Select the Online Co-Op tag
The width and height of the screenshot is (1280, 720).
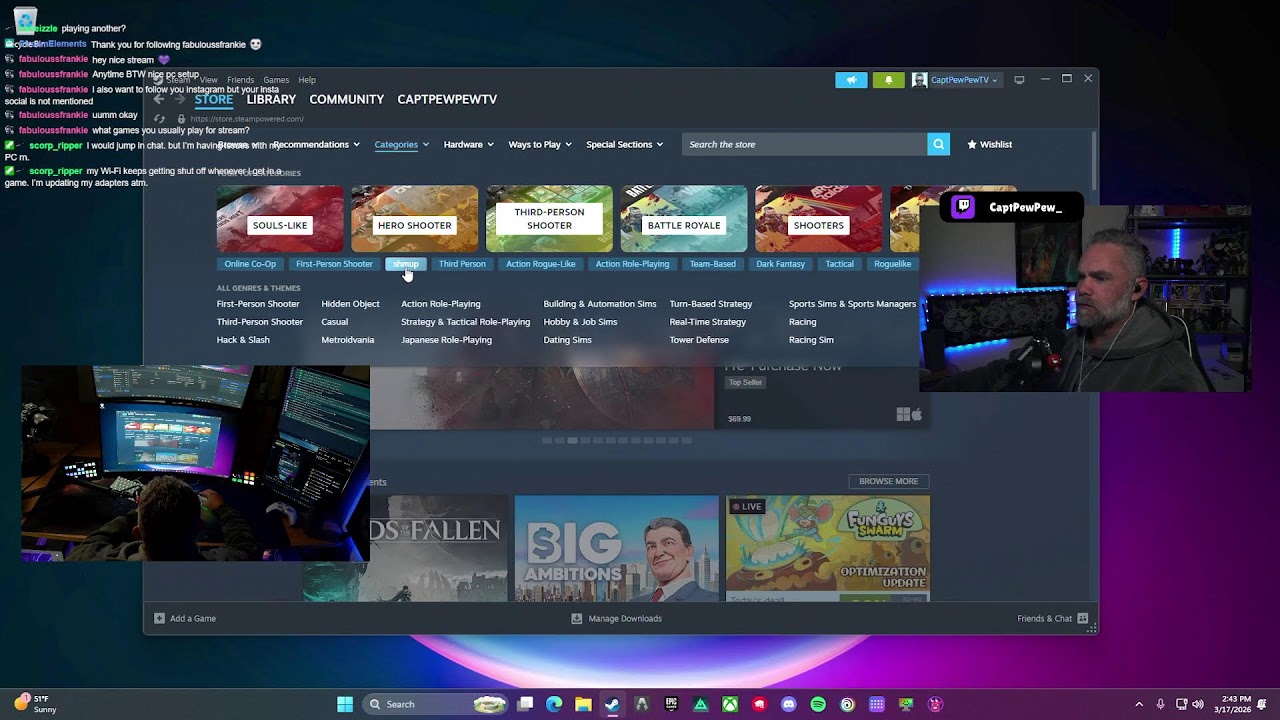250,264
